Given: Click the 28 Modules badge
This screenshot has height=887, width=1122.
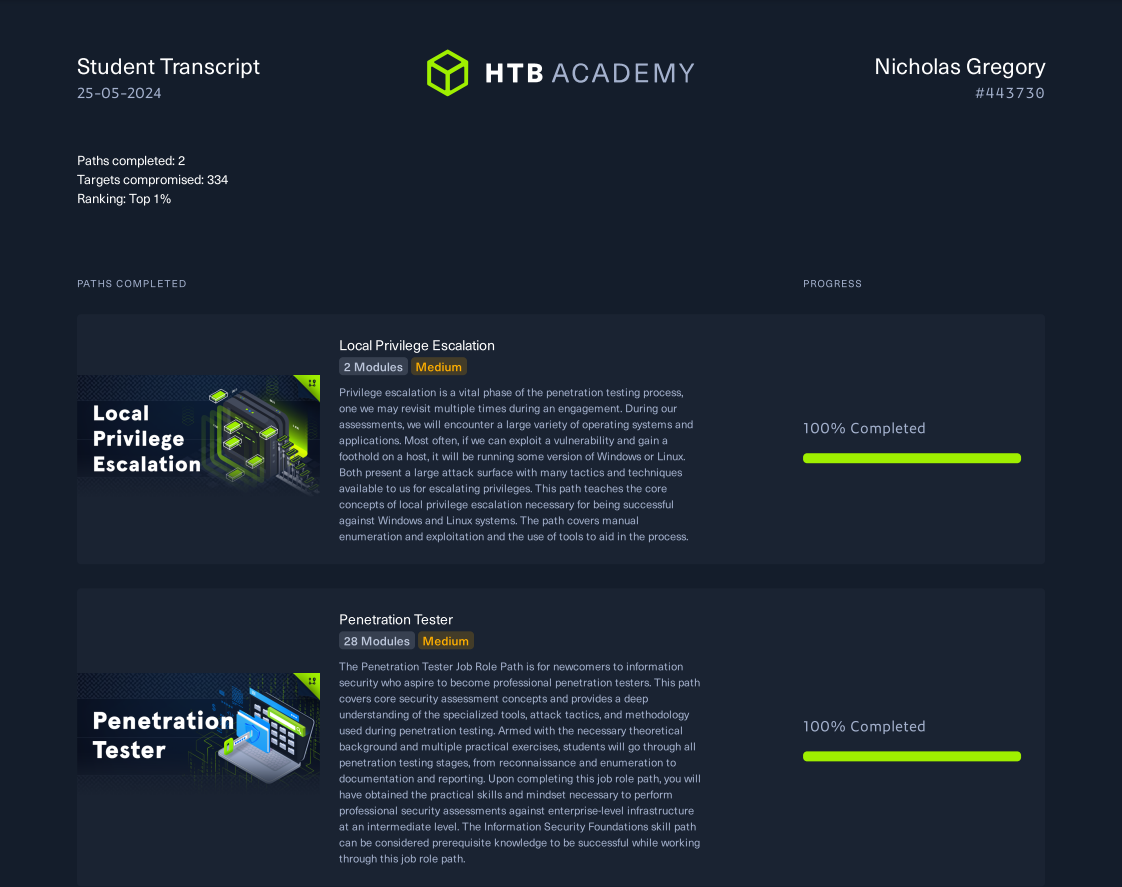Looking at the screenshot, I should pos(376,641).
